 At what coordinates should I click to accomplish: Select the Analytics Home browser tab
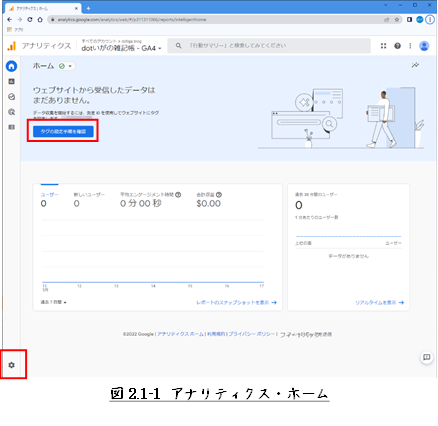(x=42, y=8)
